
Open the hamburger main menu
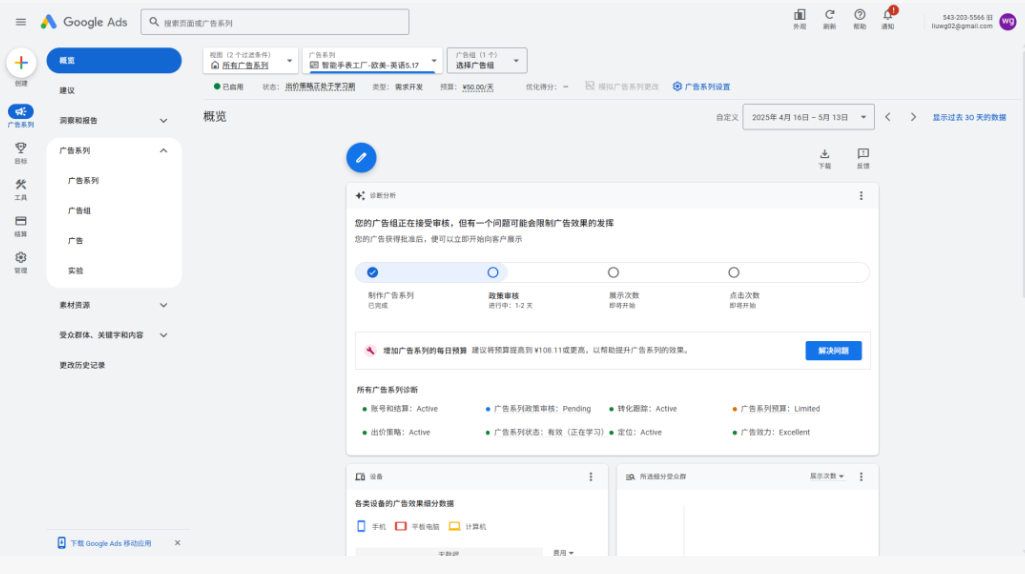[21, 22]
